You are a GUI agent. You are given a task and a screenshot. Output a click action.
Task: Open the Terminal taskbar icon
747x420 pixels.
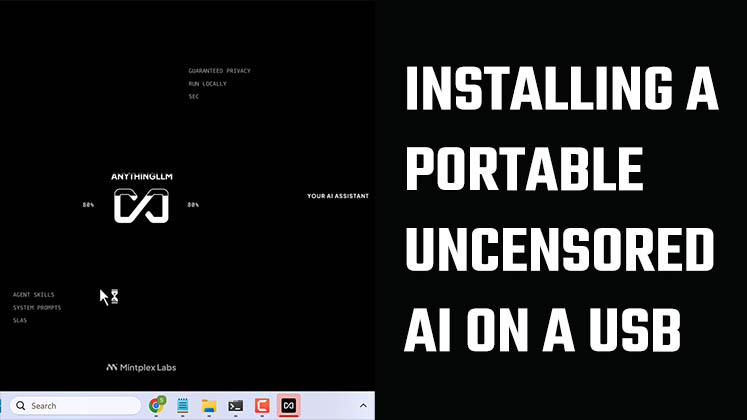point(235,406)
